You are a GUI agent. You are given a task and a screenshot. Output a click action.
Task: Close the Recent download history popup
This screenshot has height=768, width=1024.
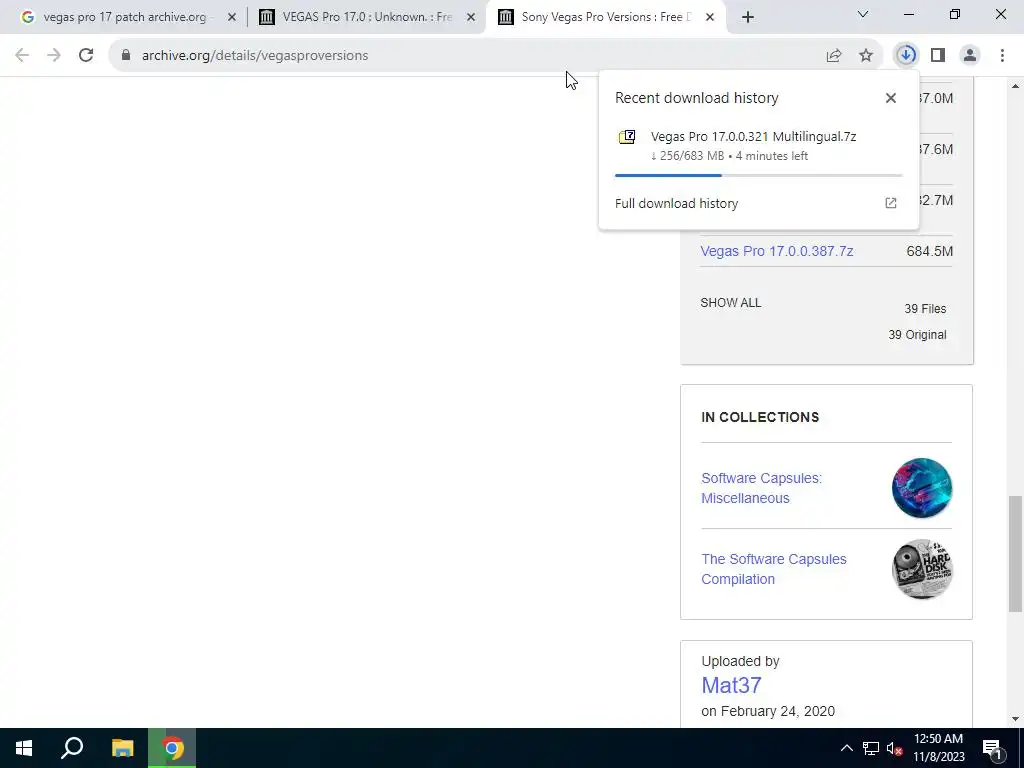[x=891, y=98]
